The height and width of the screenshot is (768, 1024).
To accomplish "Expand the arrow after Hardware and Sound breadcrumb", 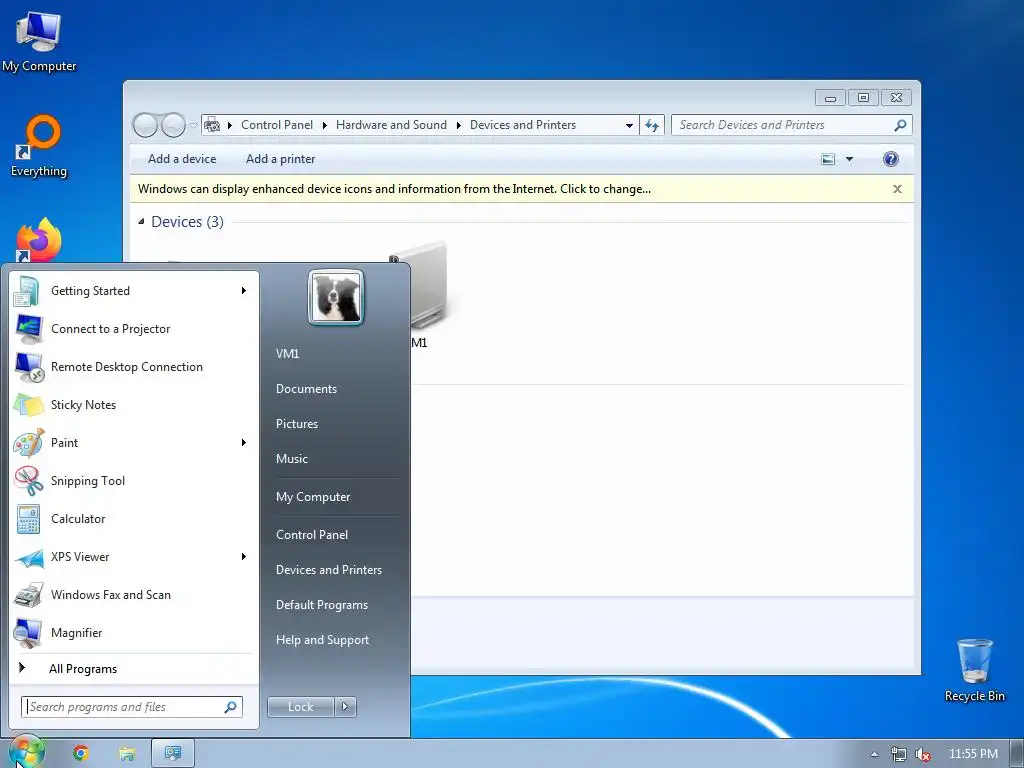I will [458, 125].
